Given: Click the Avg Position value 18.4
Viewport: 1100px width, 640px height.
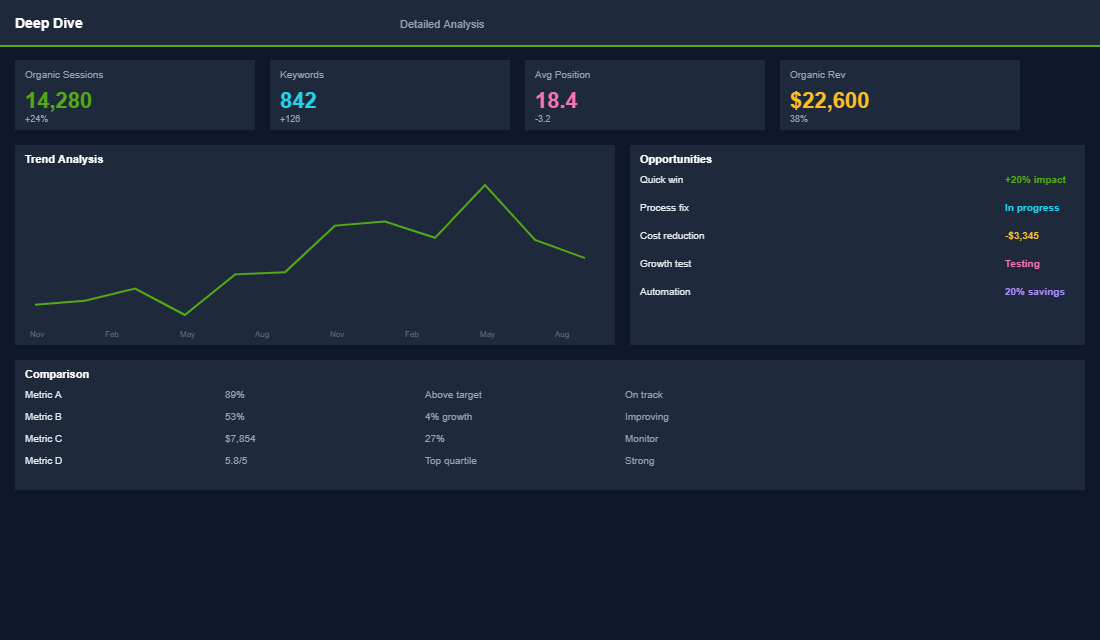Looking at the screenshot, I should pyautogui.click(x=556, y=100).
